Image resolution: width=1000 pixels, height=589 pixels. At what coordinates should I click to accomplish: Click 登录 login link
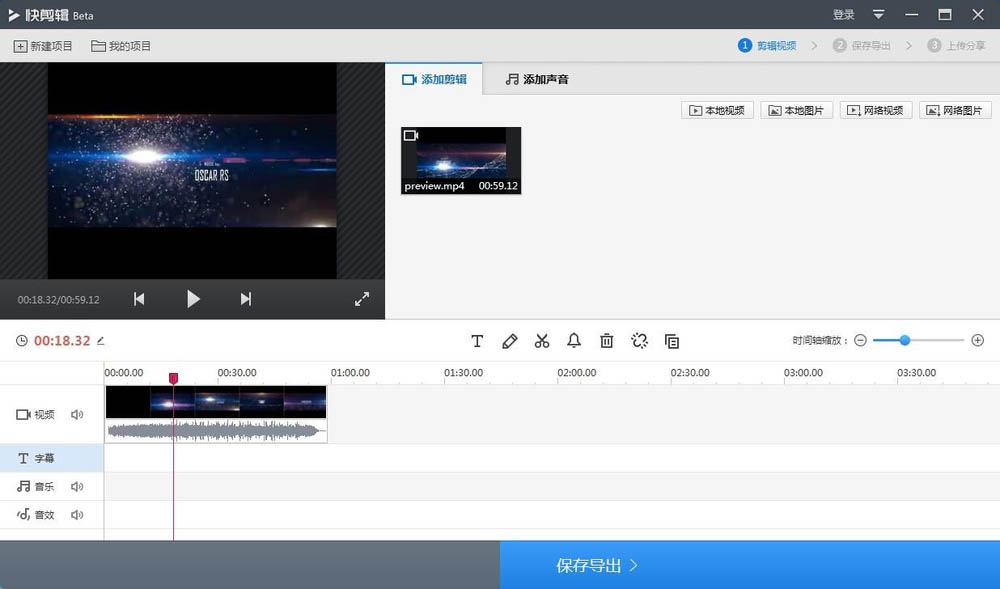[844, 14]
